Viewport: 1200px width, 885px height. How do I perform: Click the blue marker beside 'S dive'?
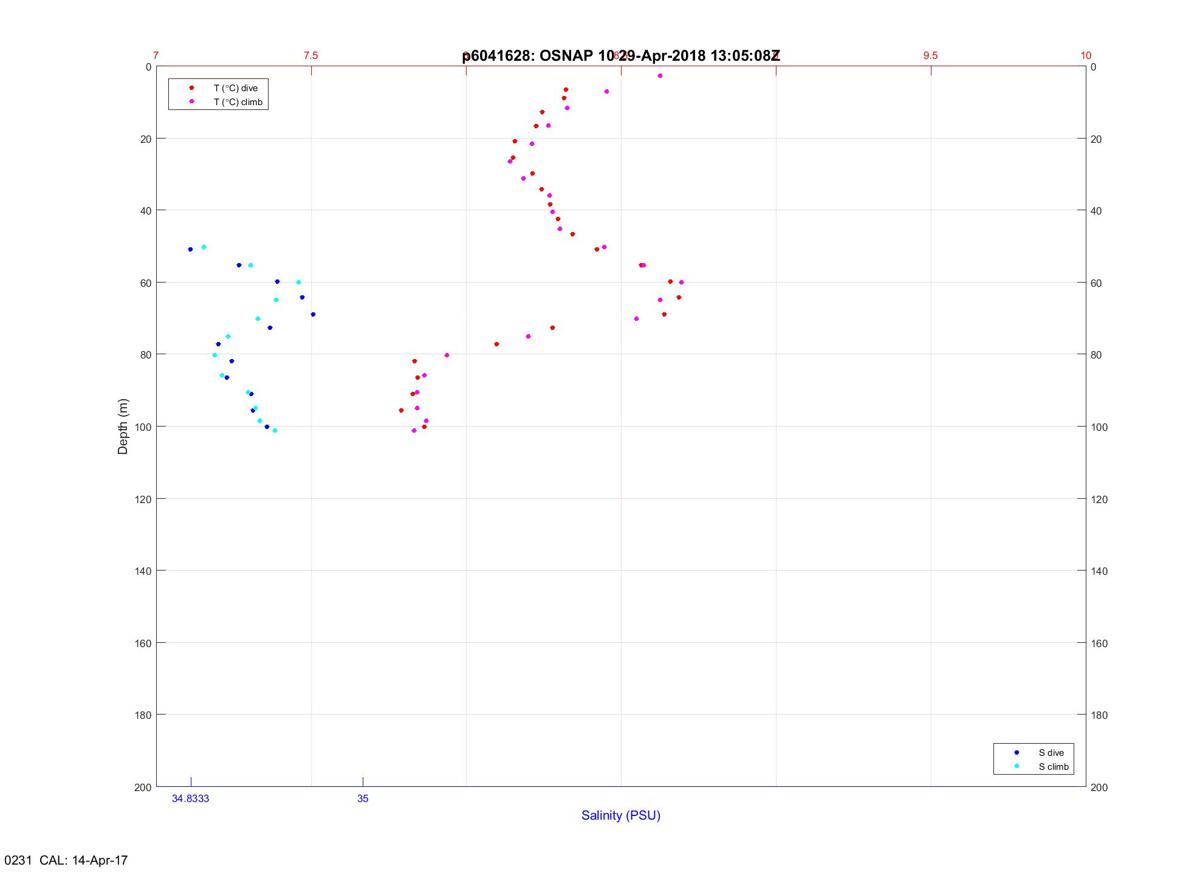[x=1016, y=752]
